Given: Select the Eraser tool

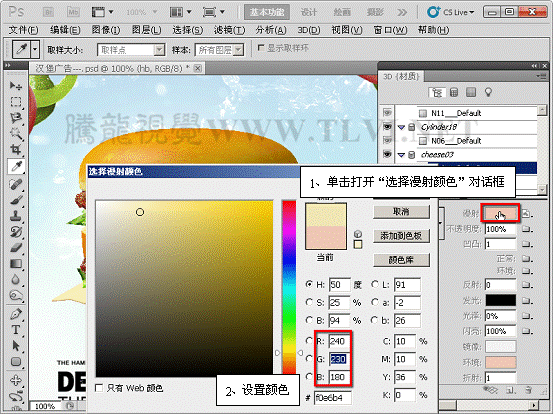Looking at the screenshot, I should coord(16,248).
